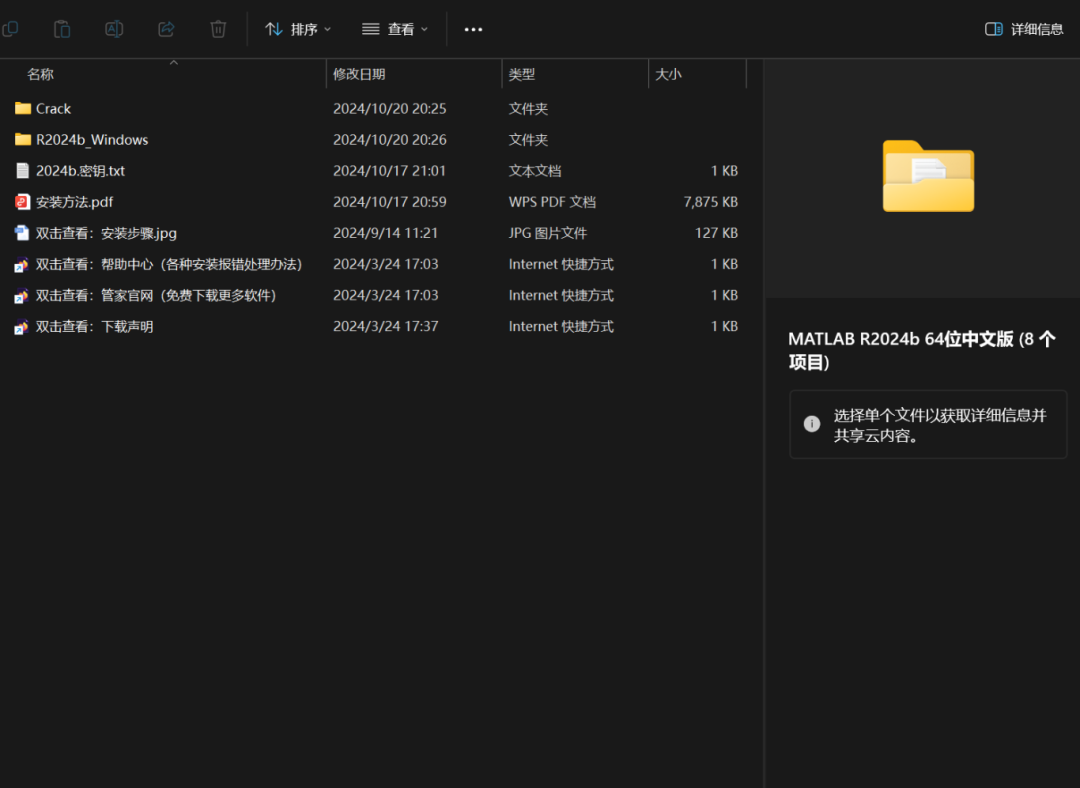Open the 查看 view dropdown

click(395, 29)
